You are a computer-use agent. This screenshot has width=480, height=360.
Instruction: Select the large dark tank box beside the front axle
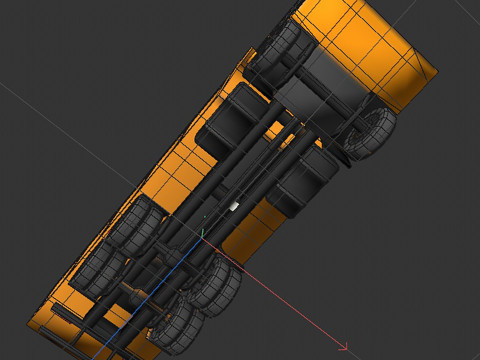pos(233,120)
